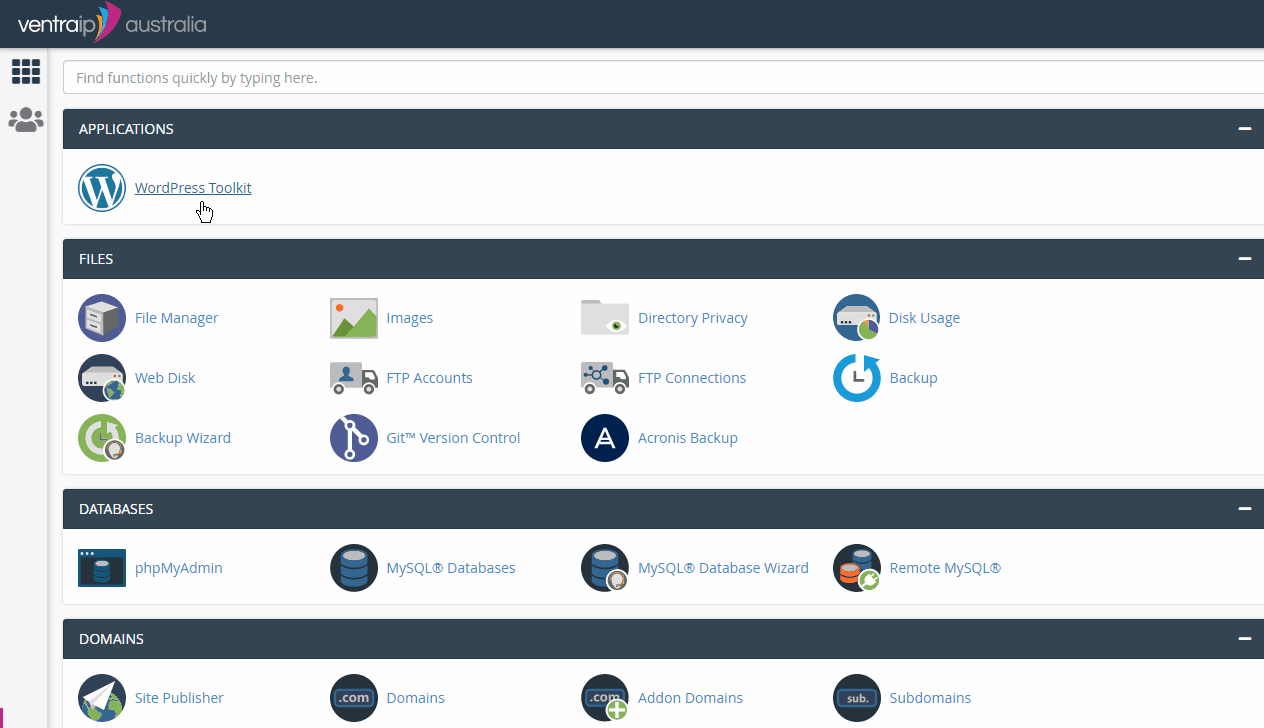Click the Disk Usage link

click(x=925, y=318)
